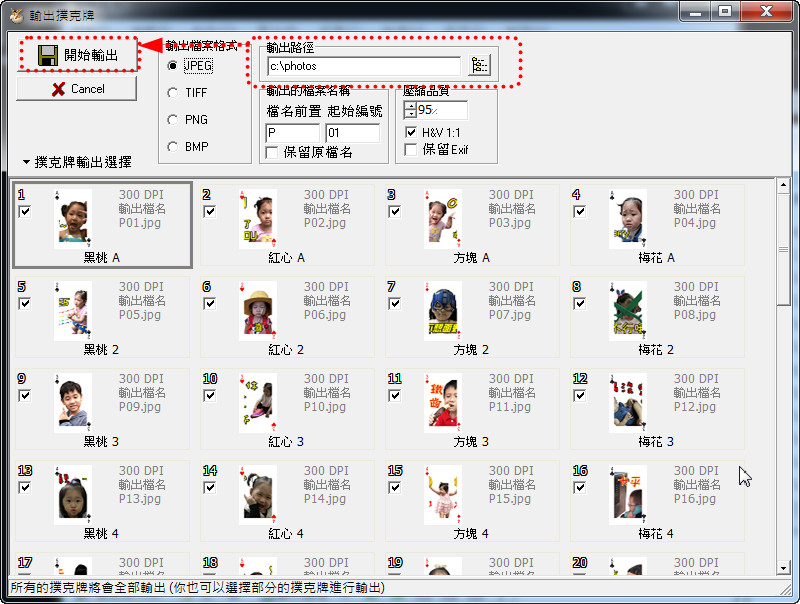The image size is (800, 604).
Task: Uncheck card 16 梅花 4 checkbox
Action: tap(579, 488)
